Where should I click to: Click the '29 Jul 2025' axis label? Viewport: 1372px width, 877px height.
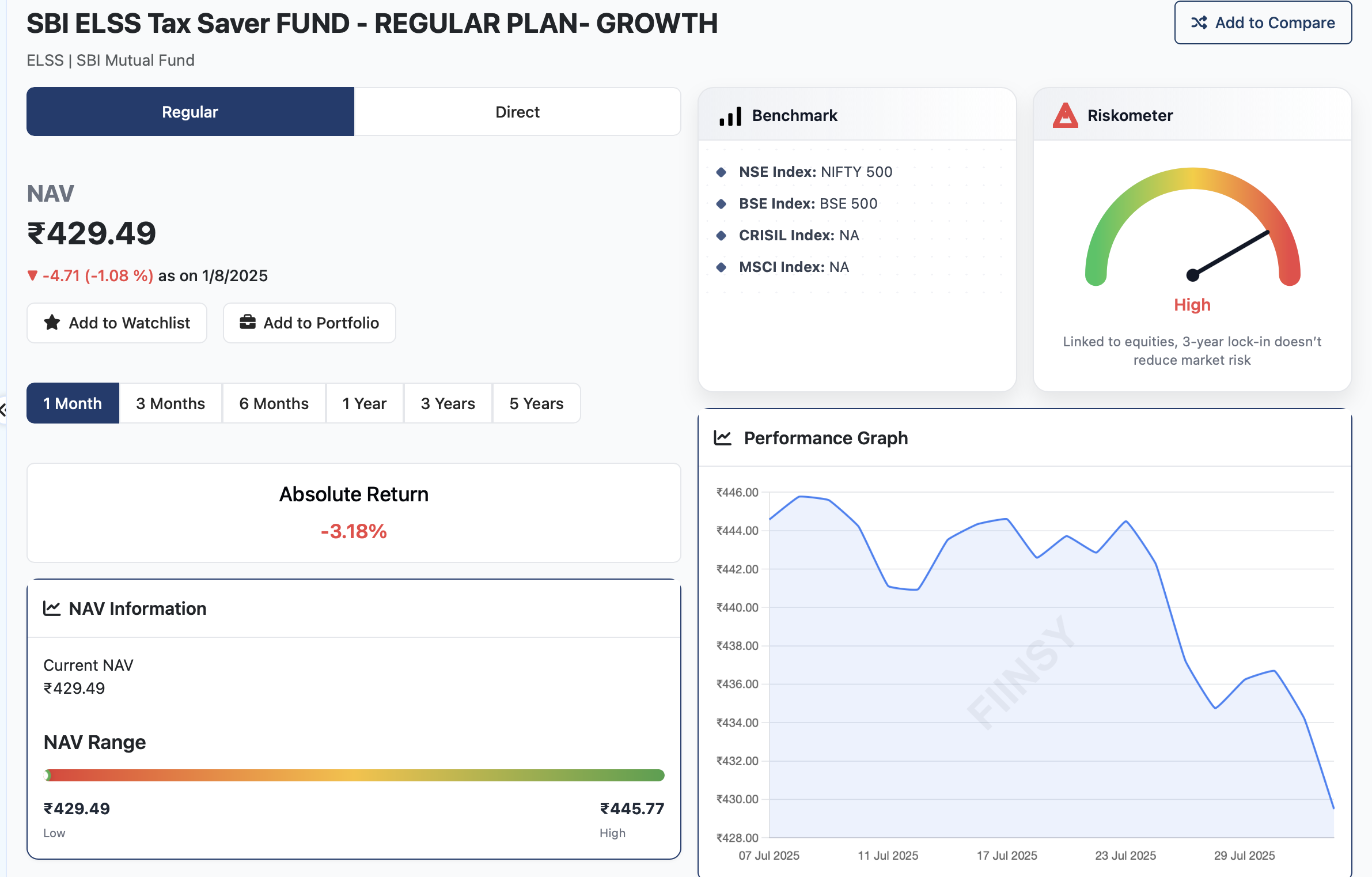(1245, 856)
